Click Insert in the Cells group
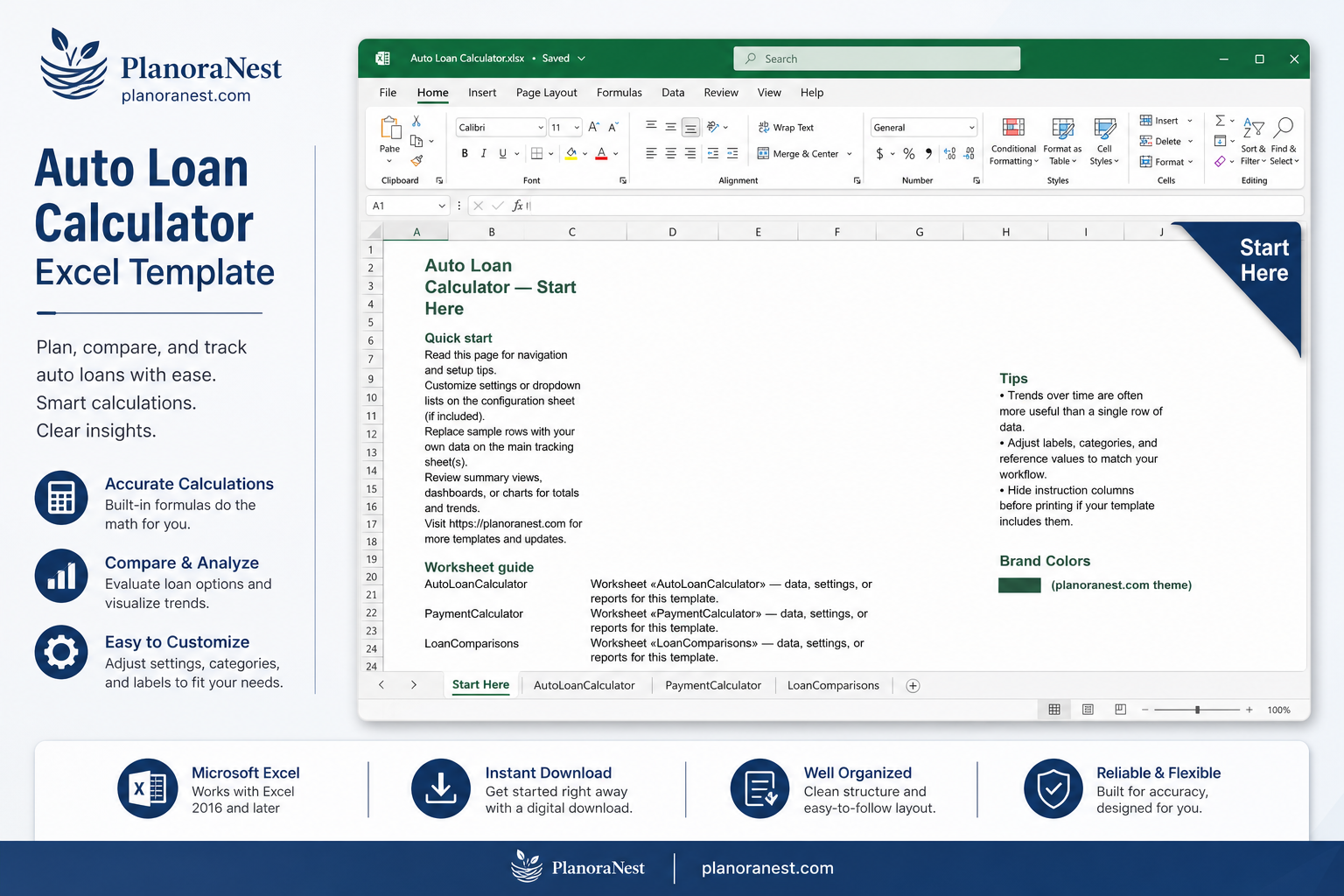Viewport: 1344px width, 896px height. [1165, 121]
